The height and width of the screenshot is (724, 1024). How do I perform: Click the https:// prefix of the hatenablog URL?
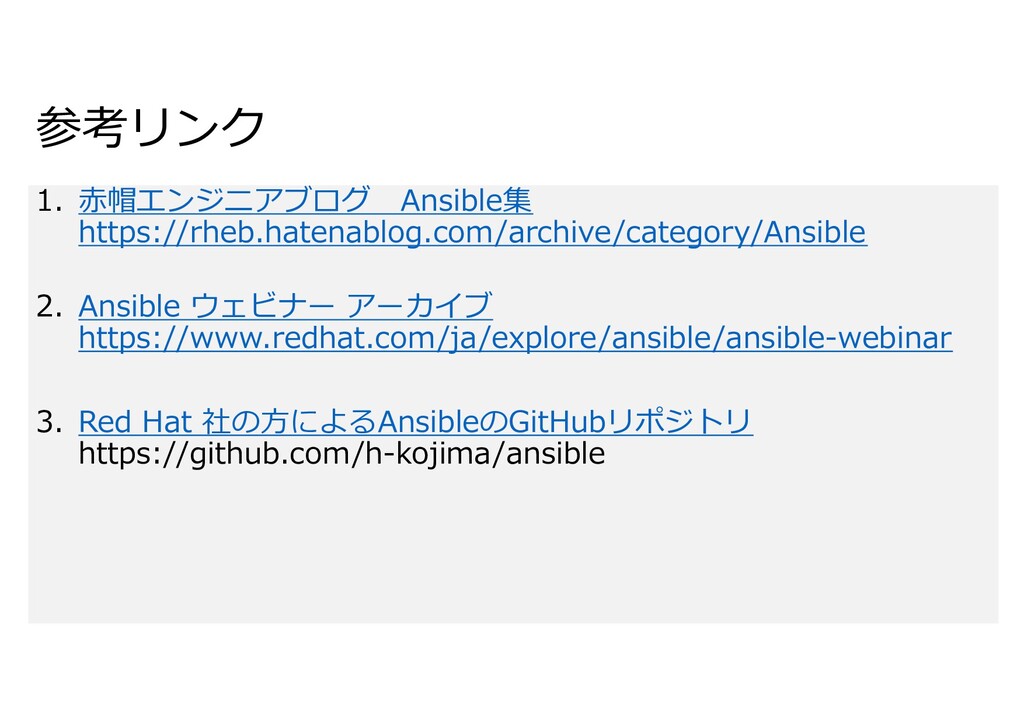coord(133,232)
